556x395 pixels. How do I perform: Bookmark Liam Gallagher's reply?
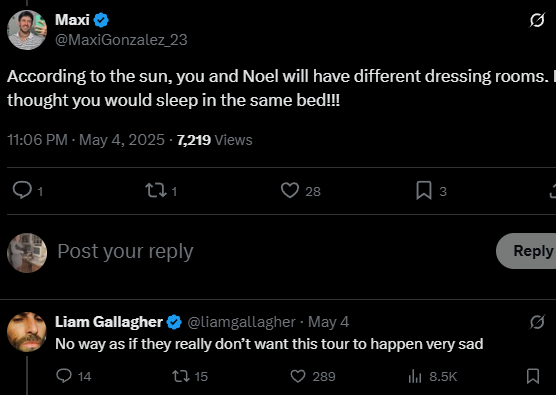click(x=533, y=376)
